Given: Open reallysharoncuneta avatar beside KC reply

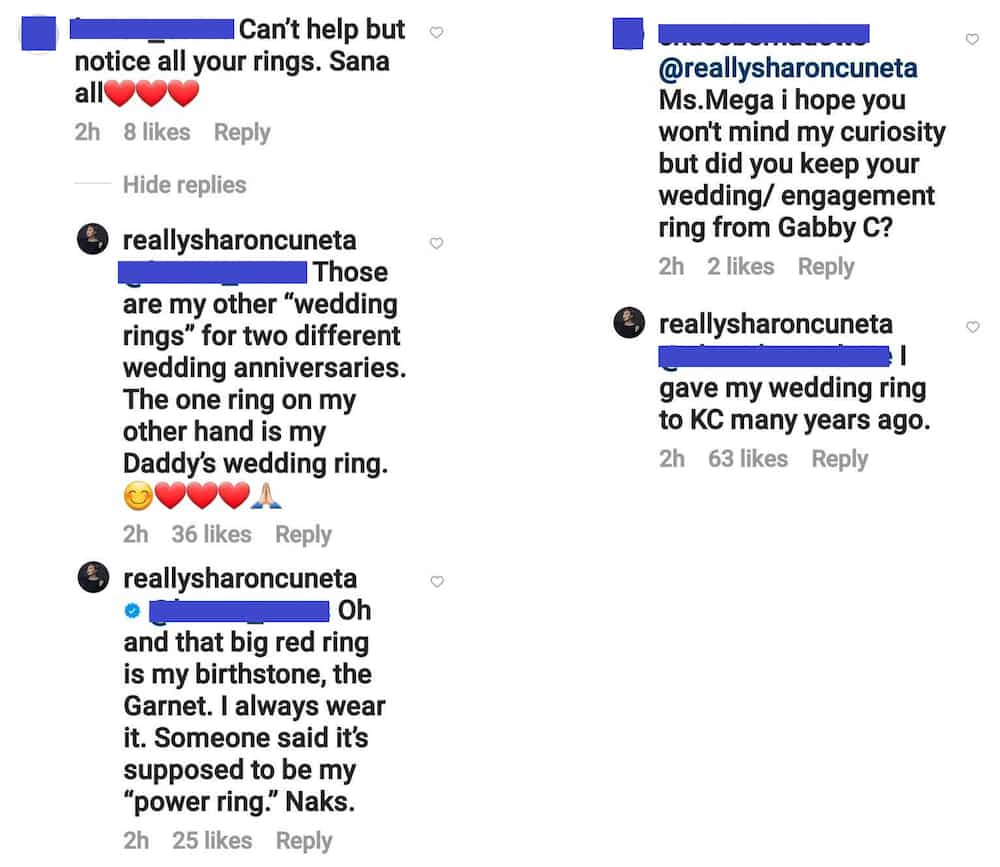Looking at the screenshot, I should (629, 322).
